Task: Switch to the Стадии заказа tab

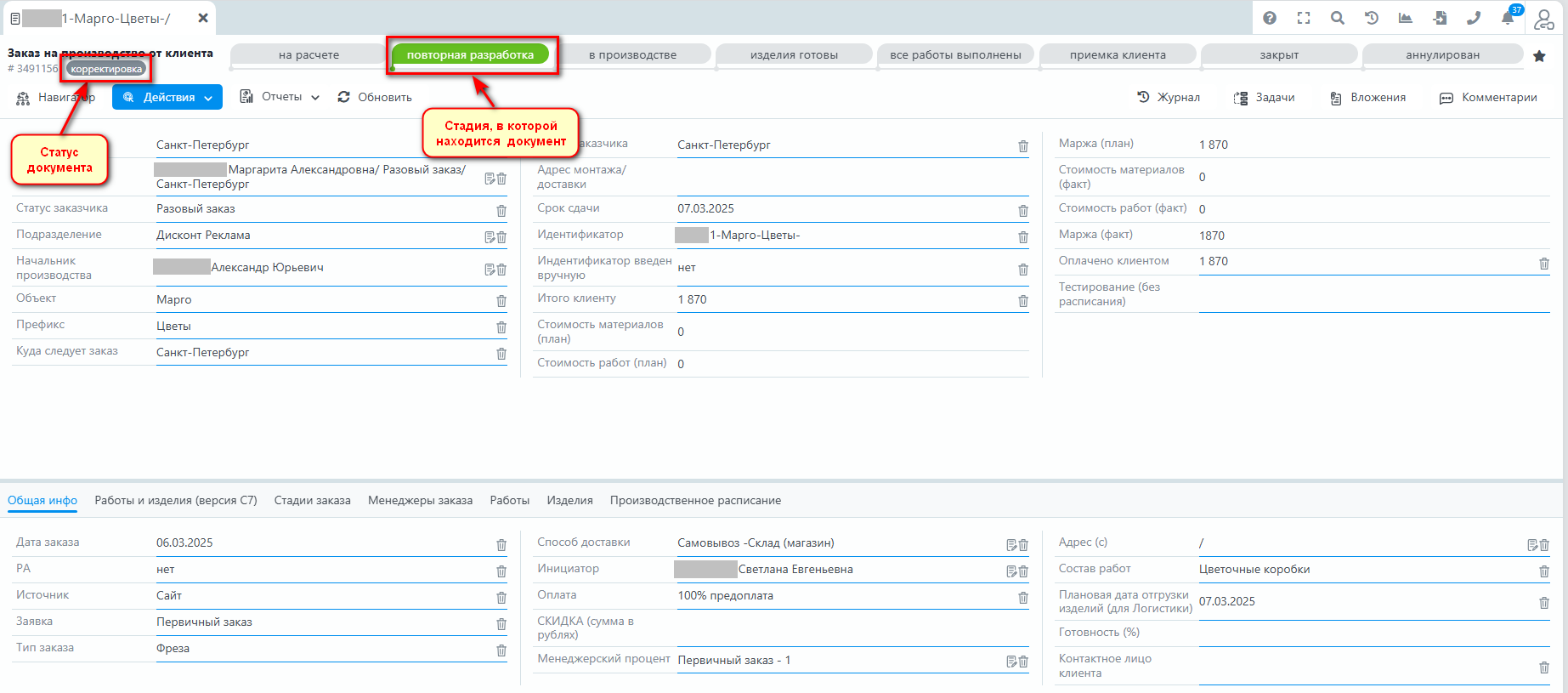Action: click(x=312, y=501)
